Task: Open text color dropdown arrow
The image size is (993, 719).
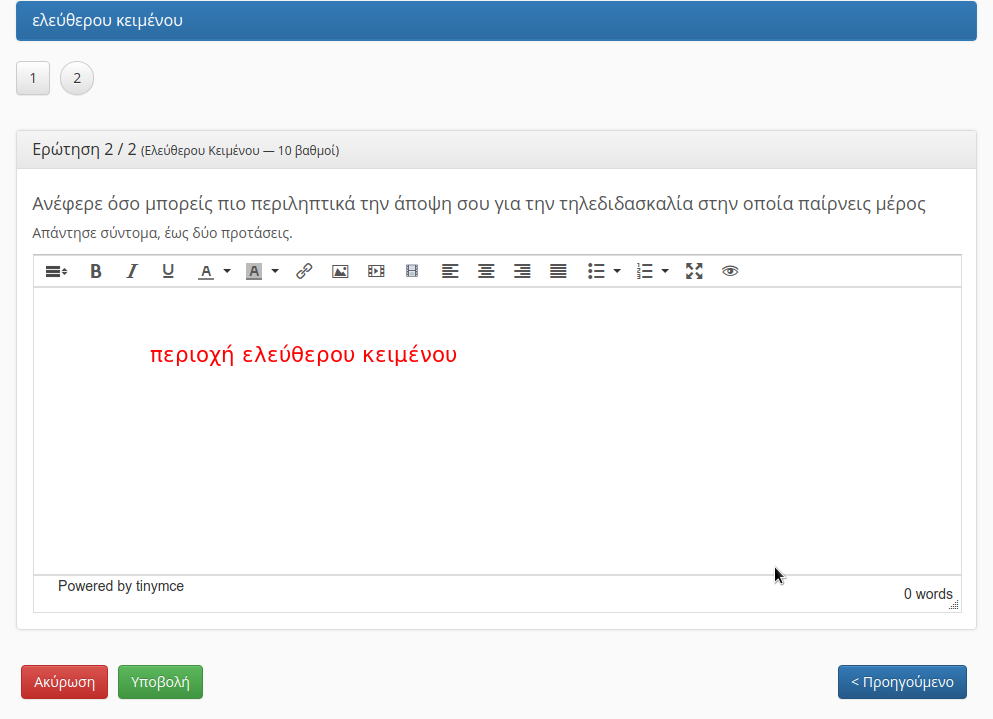Action: [x=227, y=271]
